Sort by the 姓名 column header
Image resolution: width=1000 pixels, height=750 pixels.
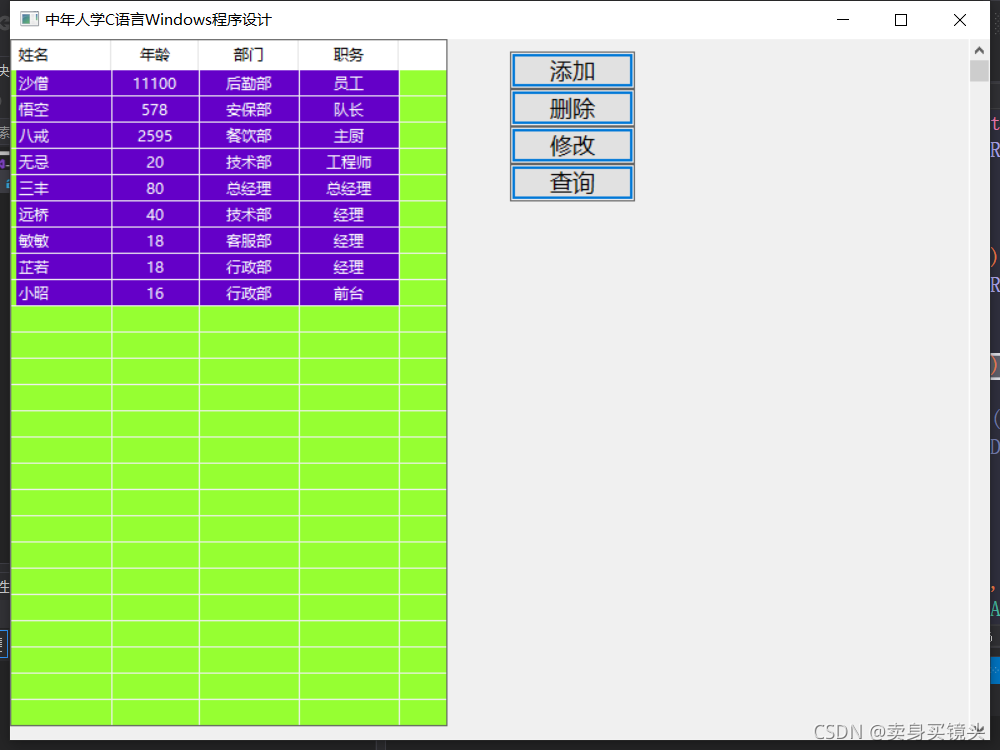(x=61, y=55)
